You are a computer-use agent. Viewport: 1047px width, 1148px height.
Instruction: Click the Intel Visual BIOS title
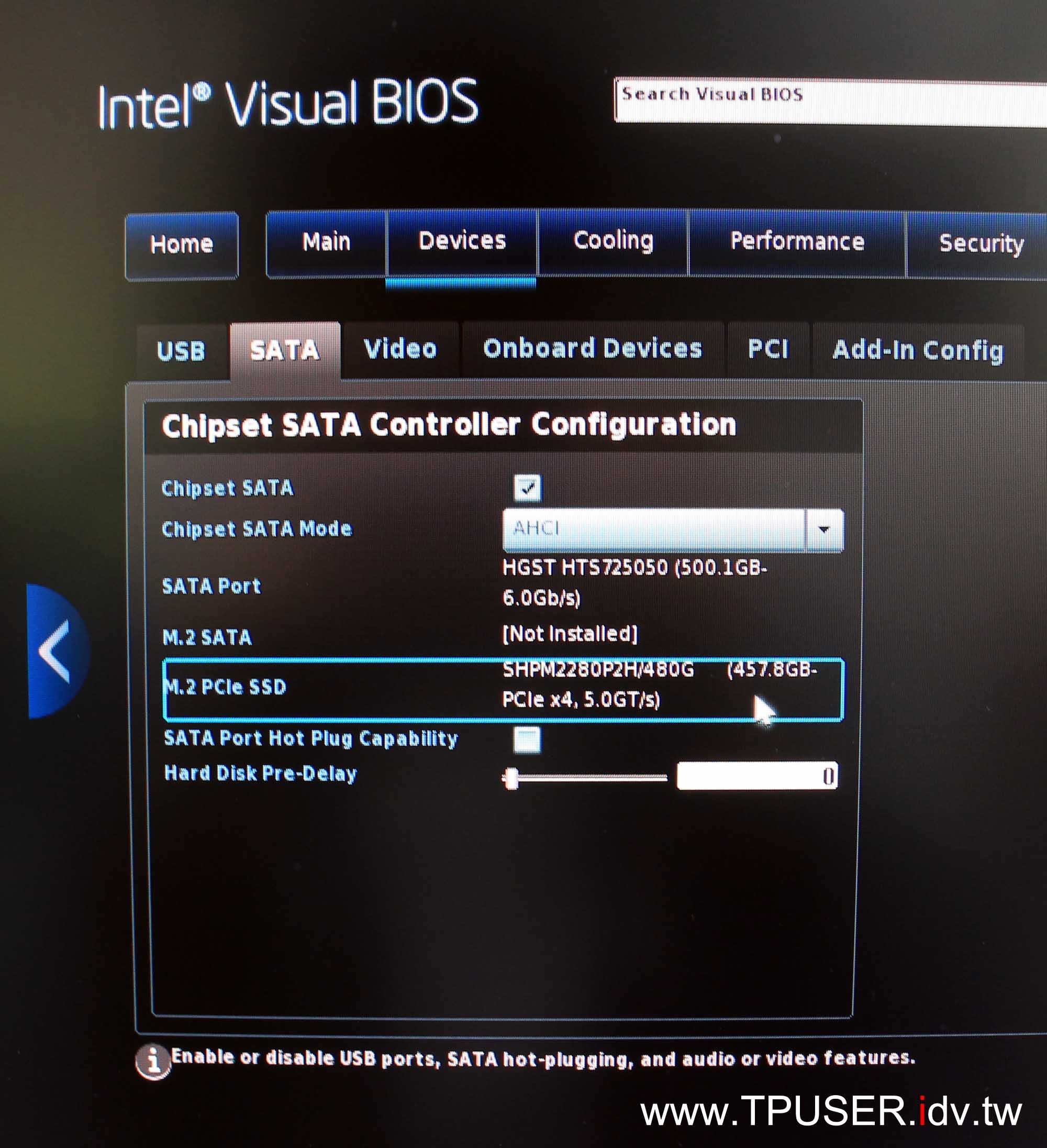click(288, 104)
